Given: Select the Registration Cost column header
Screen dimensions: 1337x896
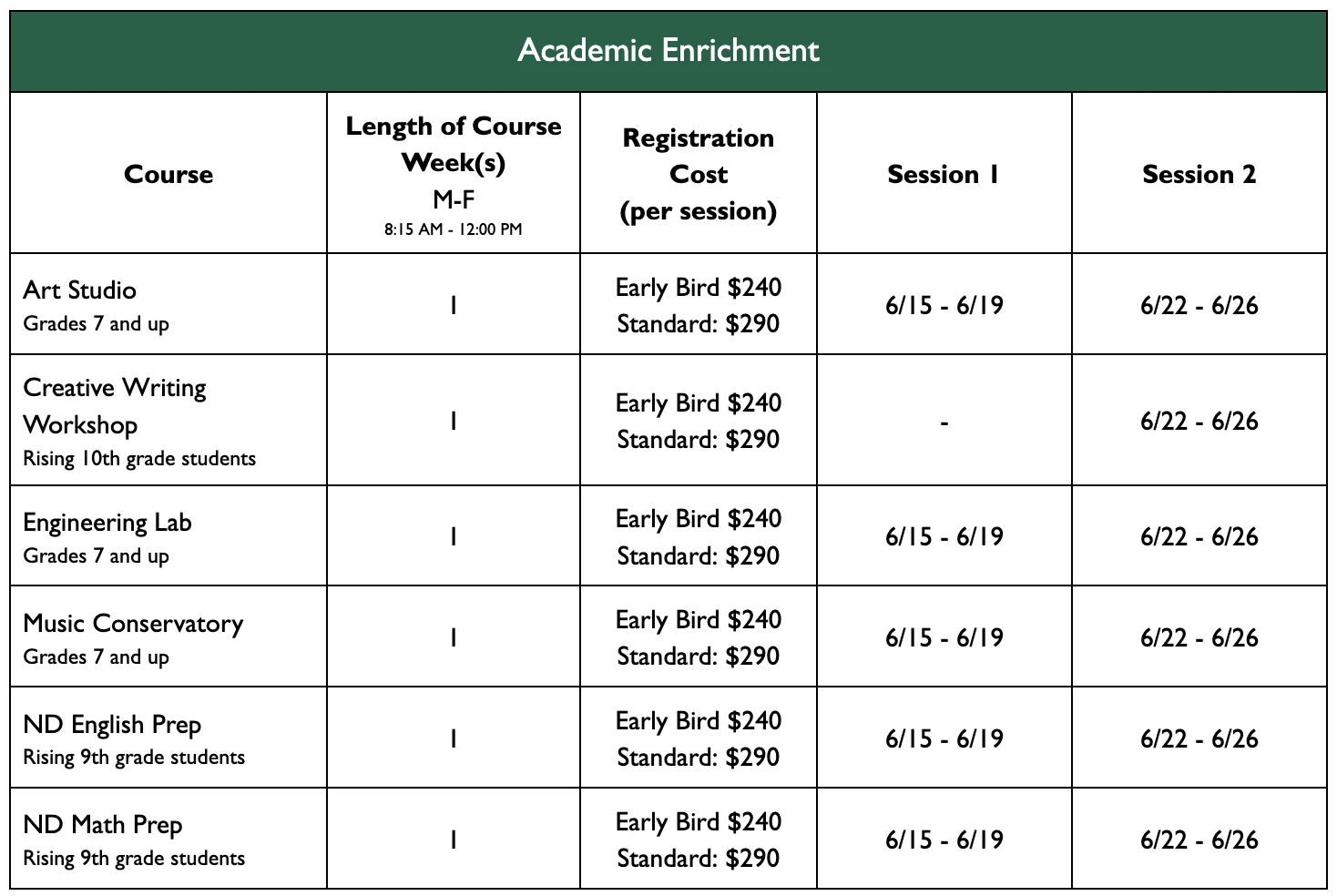Looking at the screenshot, I should pyautogui.click(x=699, y=174).
